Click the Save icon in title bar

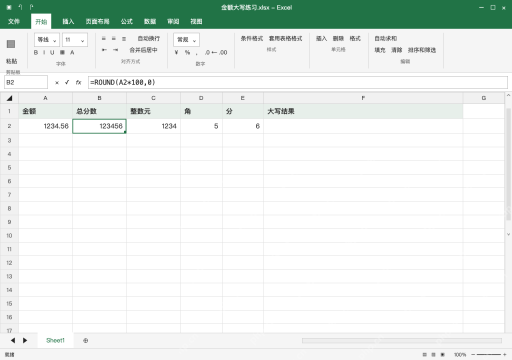[x=9, y=7]
